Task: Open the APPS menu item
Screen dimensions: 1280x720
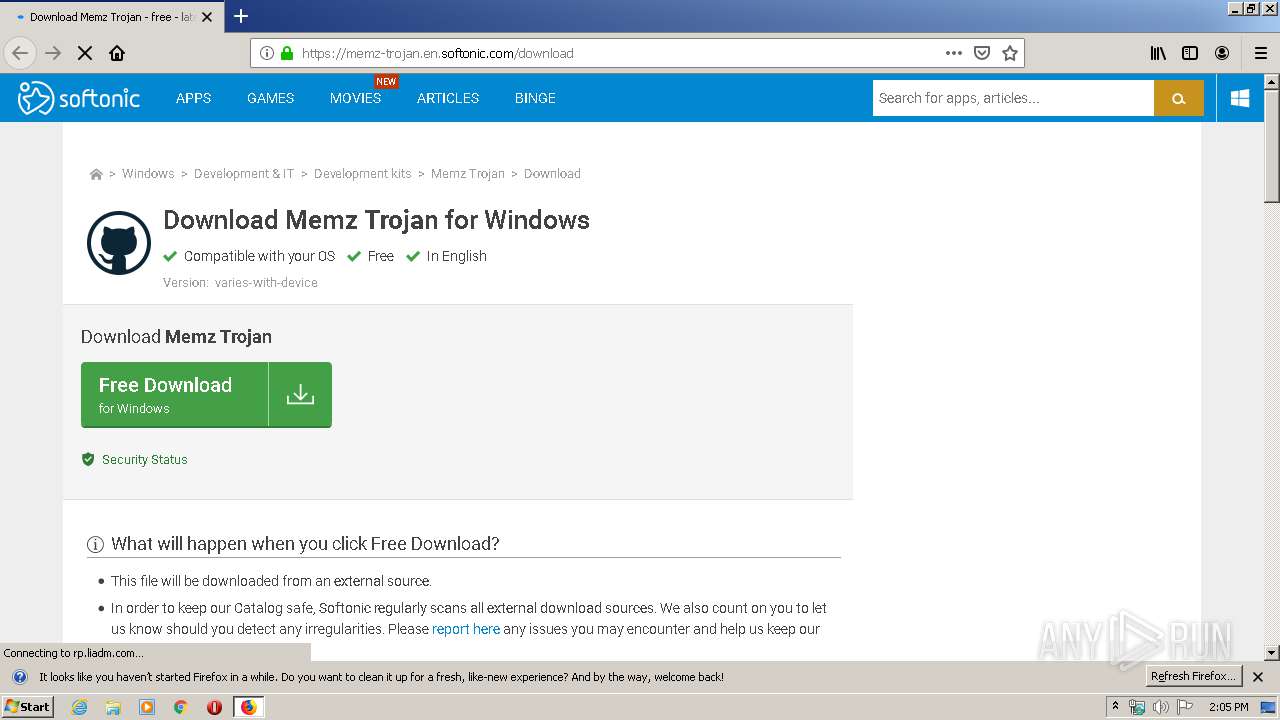Action: point(193,98)
